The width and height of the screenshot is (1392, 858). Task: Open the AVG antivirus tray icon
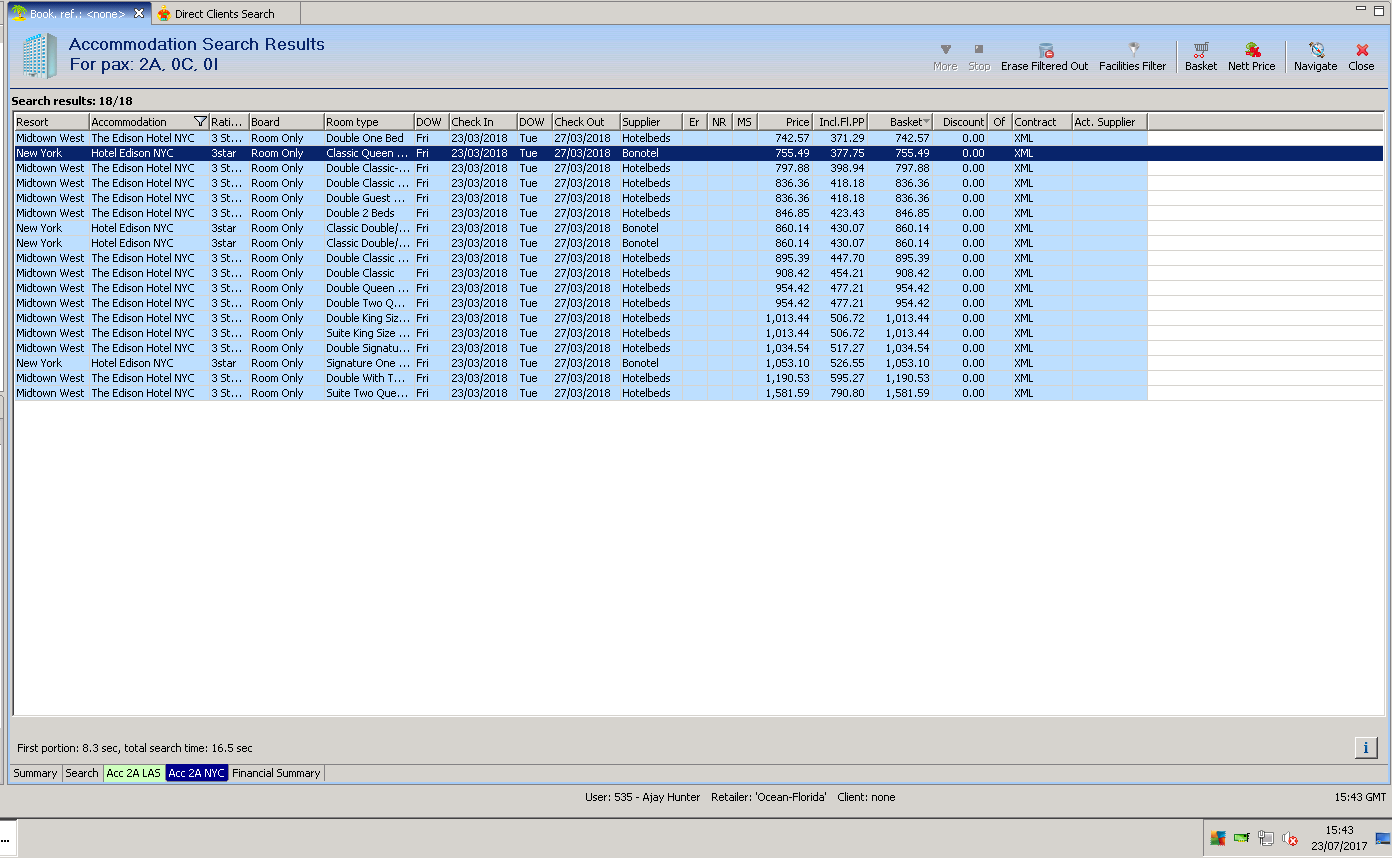pyautogui.click(x=1217, y=839)
